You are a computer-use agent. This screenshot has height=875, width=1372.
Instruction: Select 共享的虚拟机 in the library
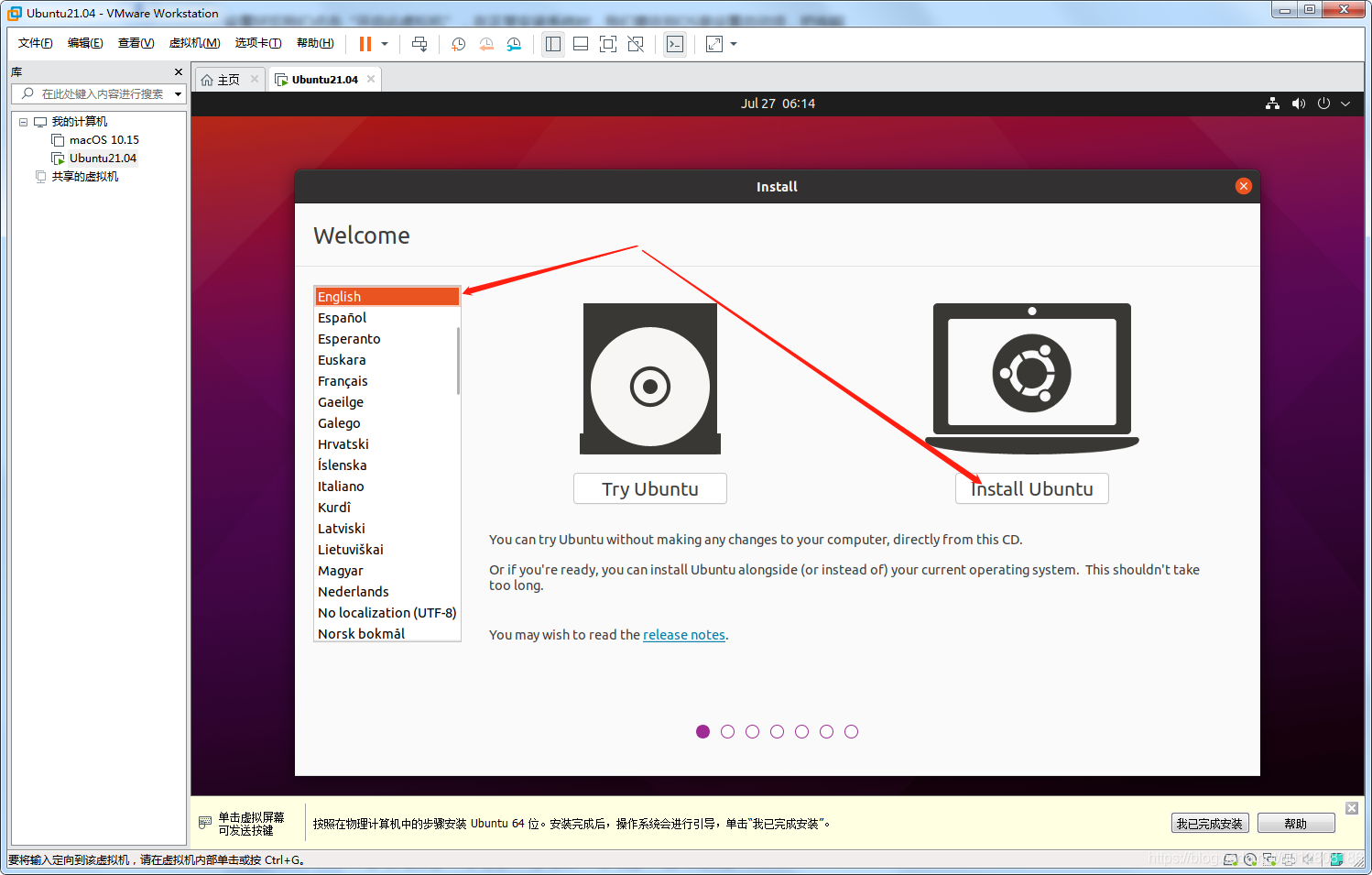click(84, 176)
